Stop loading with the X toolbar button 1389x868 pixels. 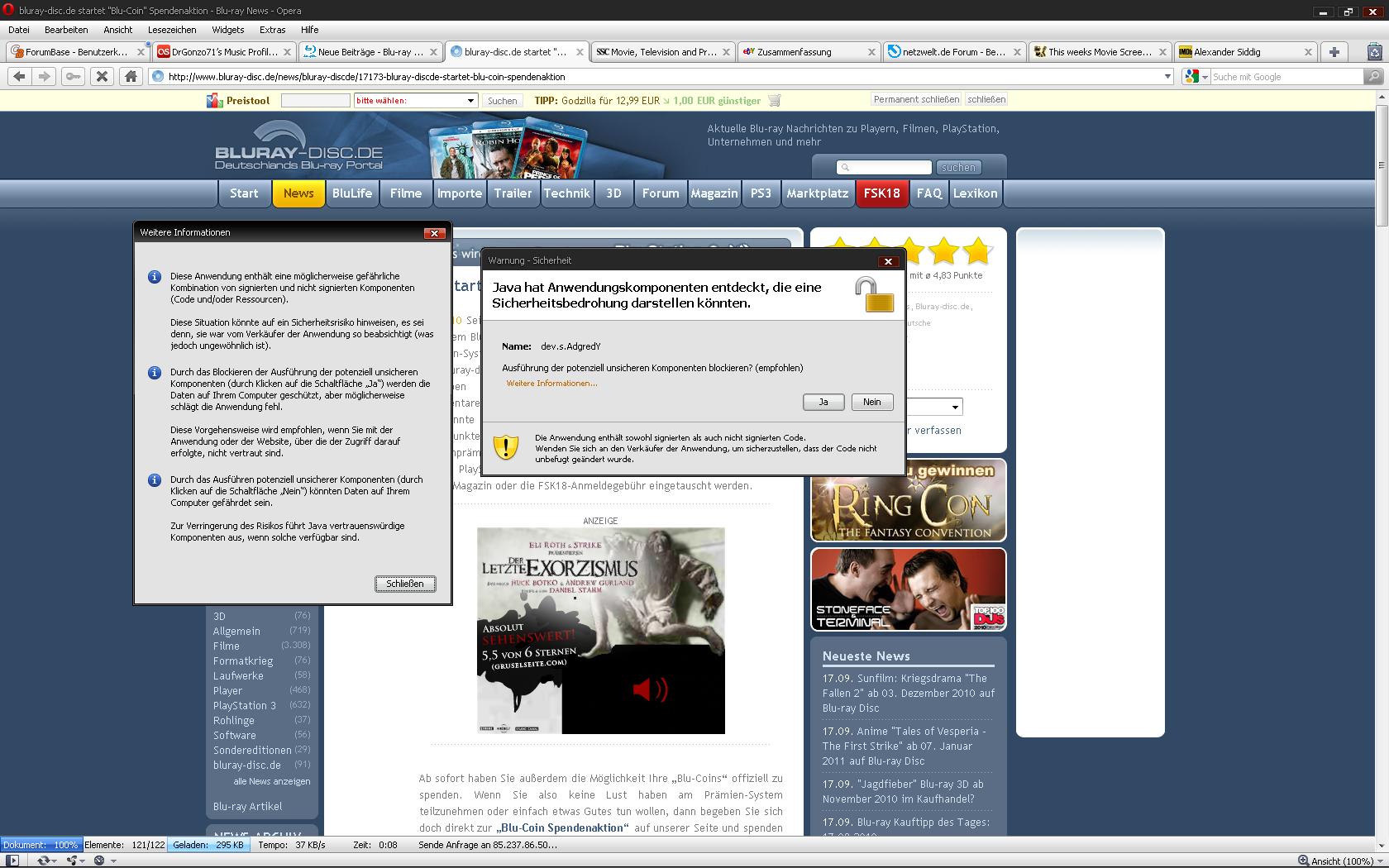[x=102, y=76]
